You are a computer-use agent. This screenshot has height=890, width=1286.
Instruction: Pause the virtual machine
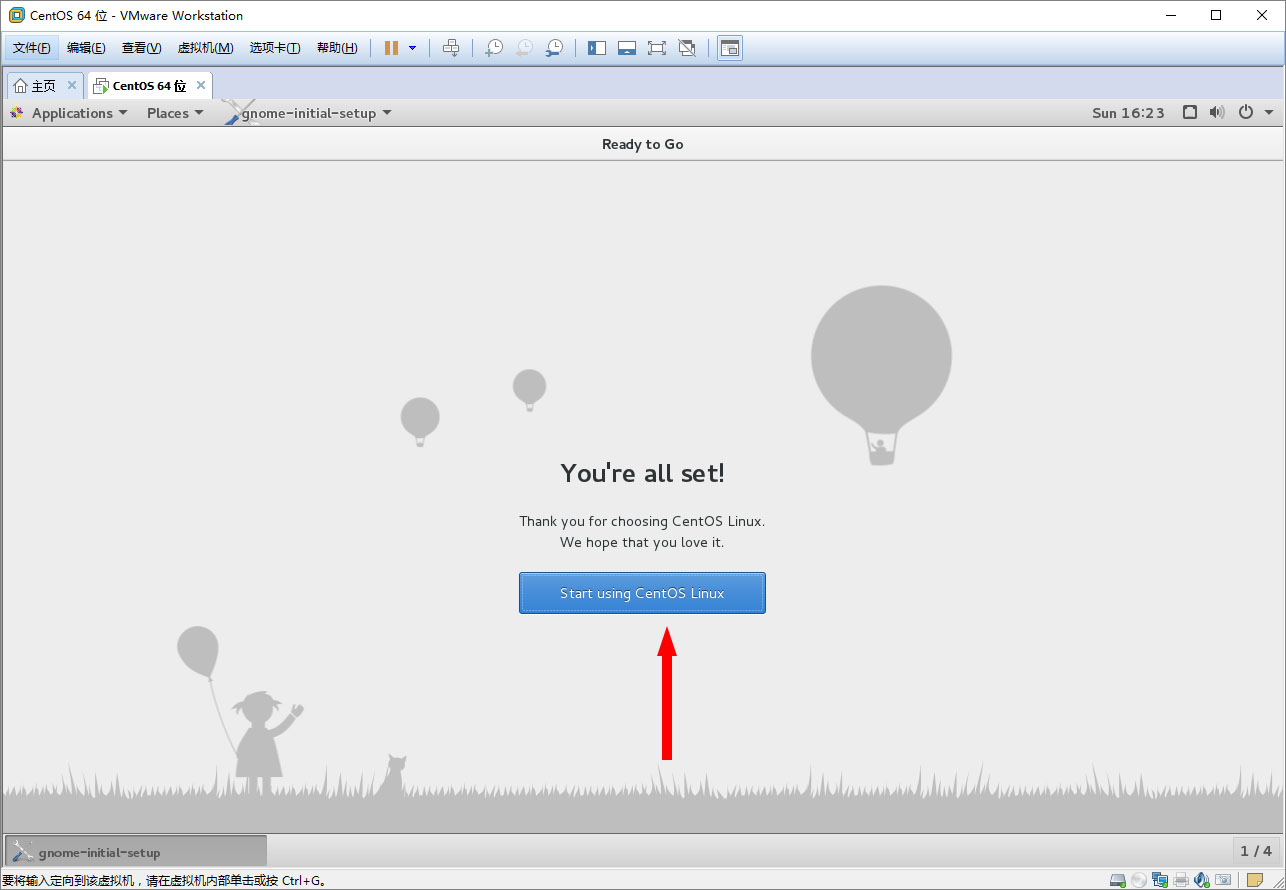[391, 48]
